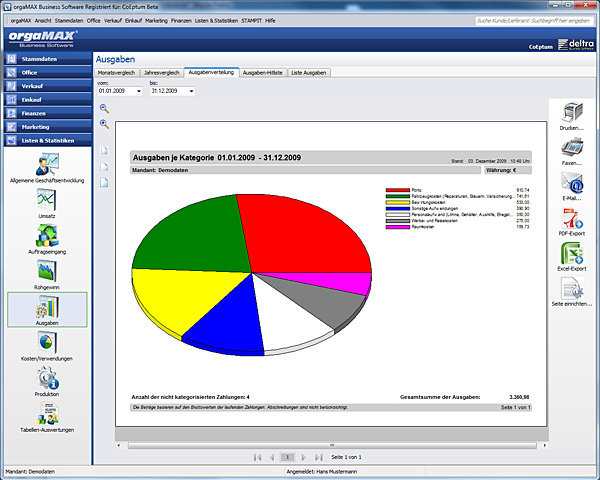Go to next page arrow
This screenshot has width=600, height=480.
pos(304,457)
